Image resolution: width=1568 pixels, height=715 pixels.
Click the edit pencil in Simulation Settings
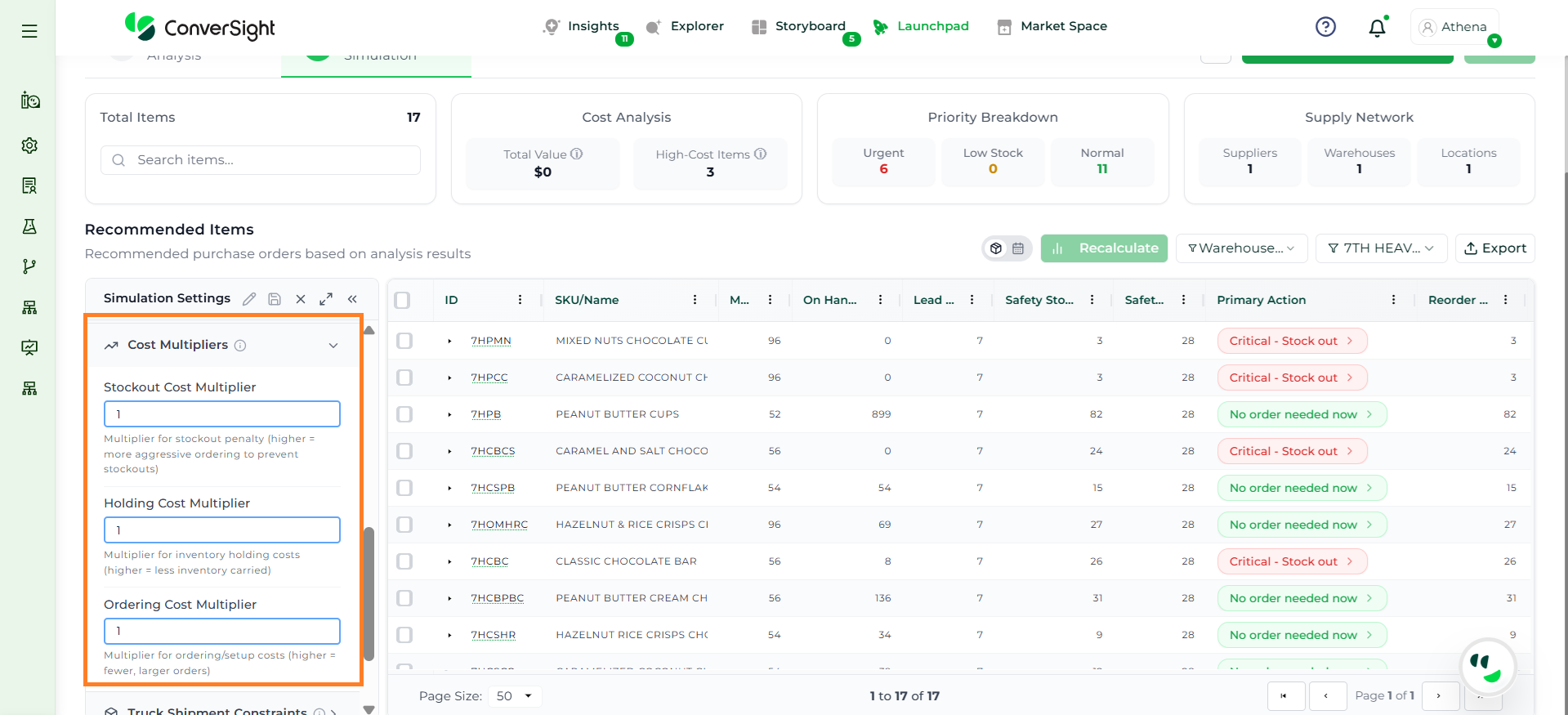point(249,299)
